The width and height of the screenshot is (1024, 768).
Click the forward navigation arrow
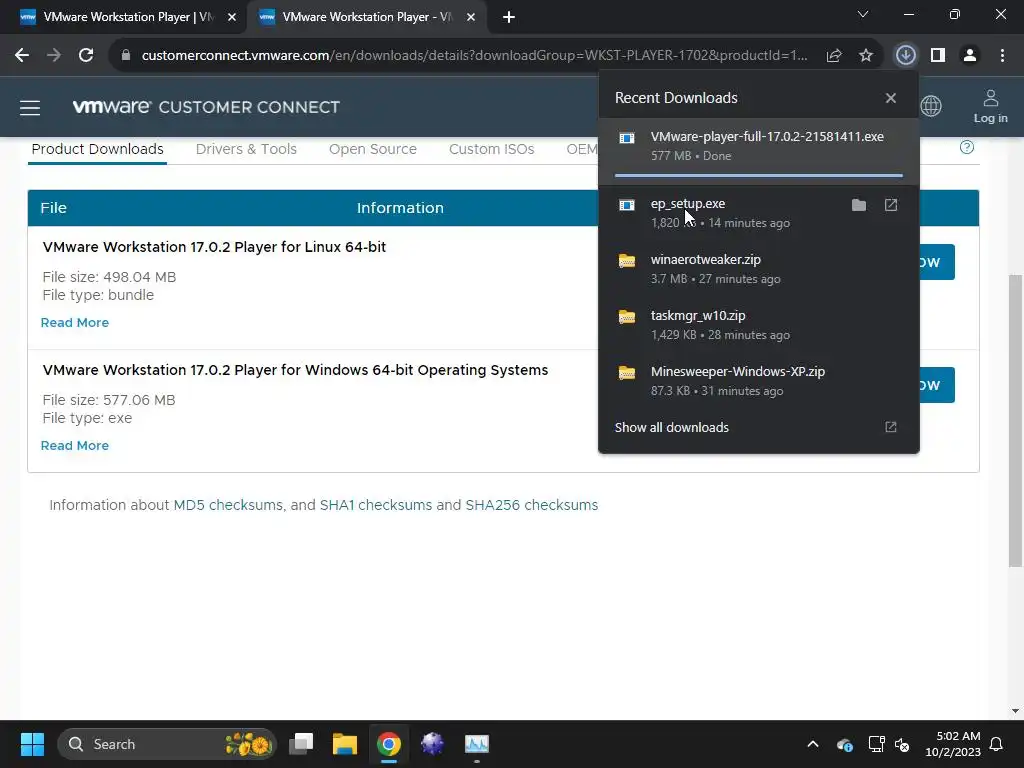tap(54, 55)
